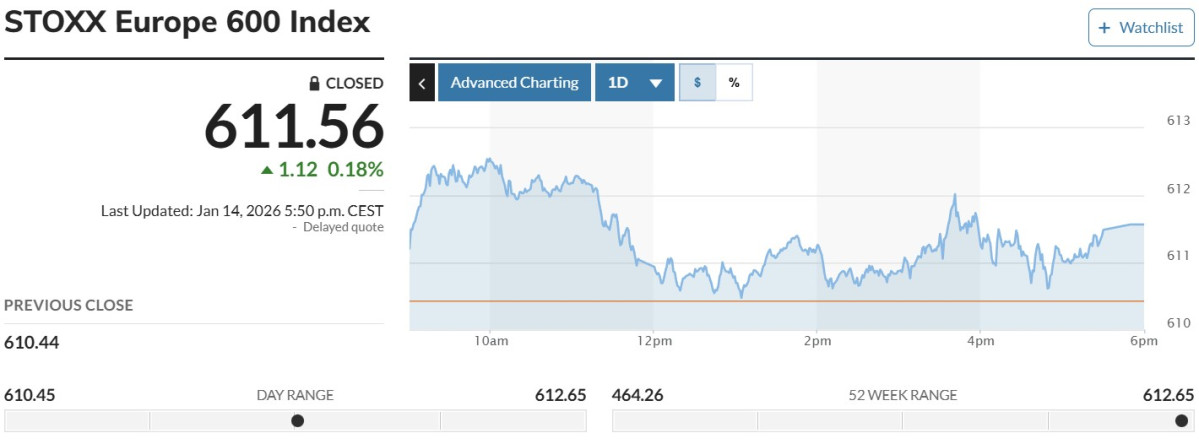Select the 6pm mark on chart axis

click(1143, 341)
